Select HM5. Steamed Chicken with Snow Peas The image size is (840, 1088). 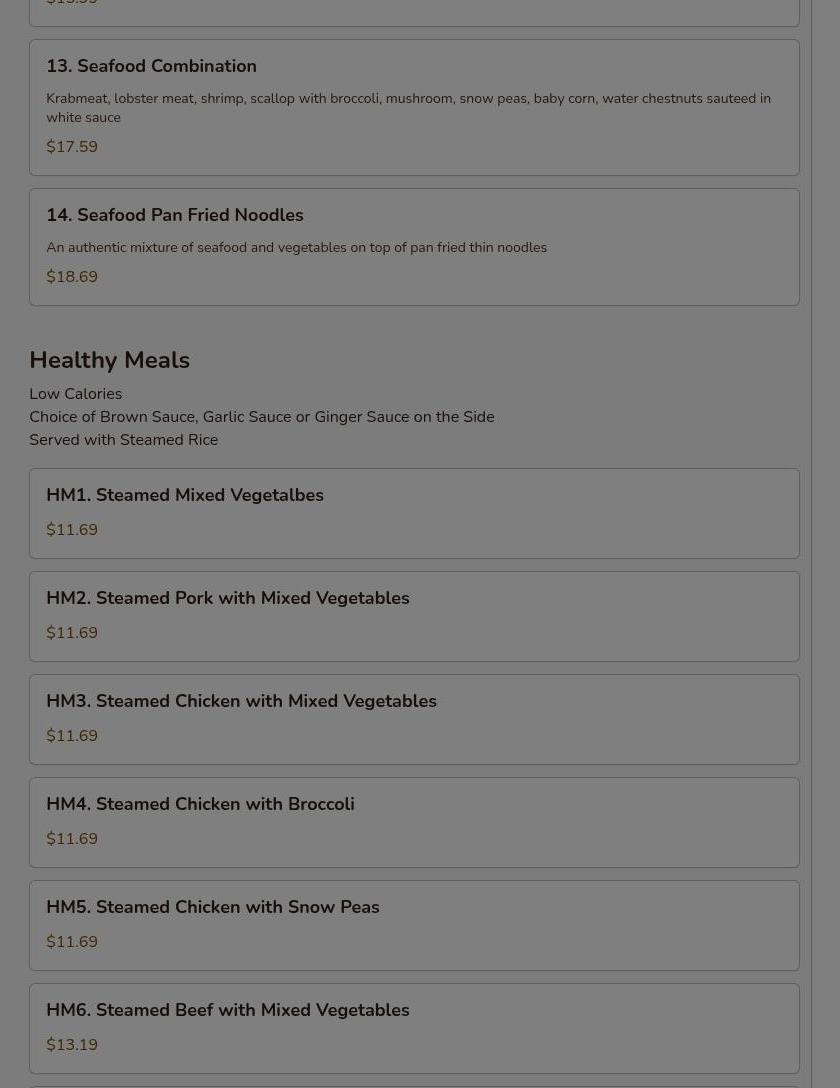click(x=212, y=907)
